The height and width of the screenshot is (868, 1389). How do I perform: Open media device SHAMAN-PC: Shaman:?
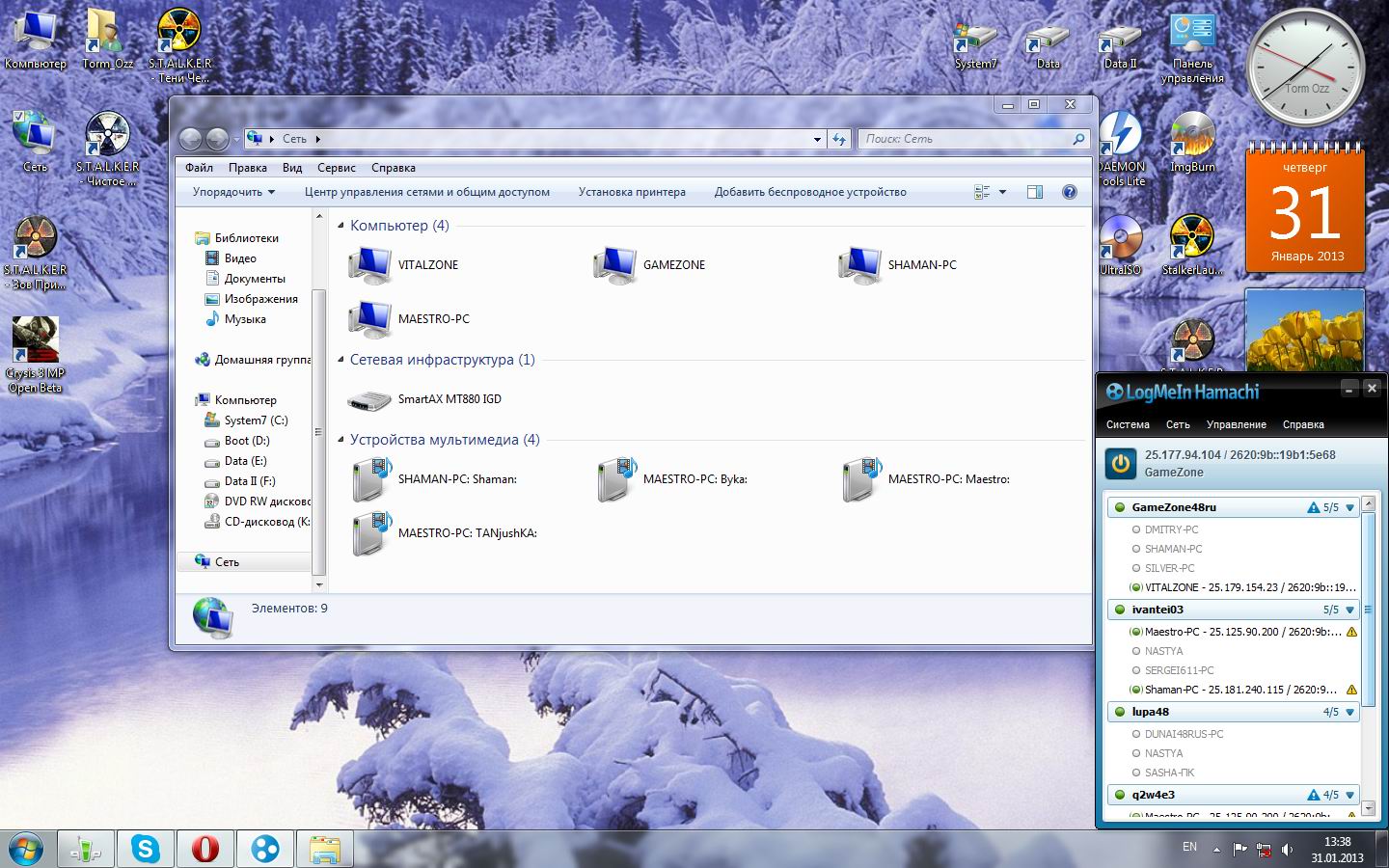tap(433, 479)
